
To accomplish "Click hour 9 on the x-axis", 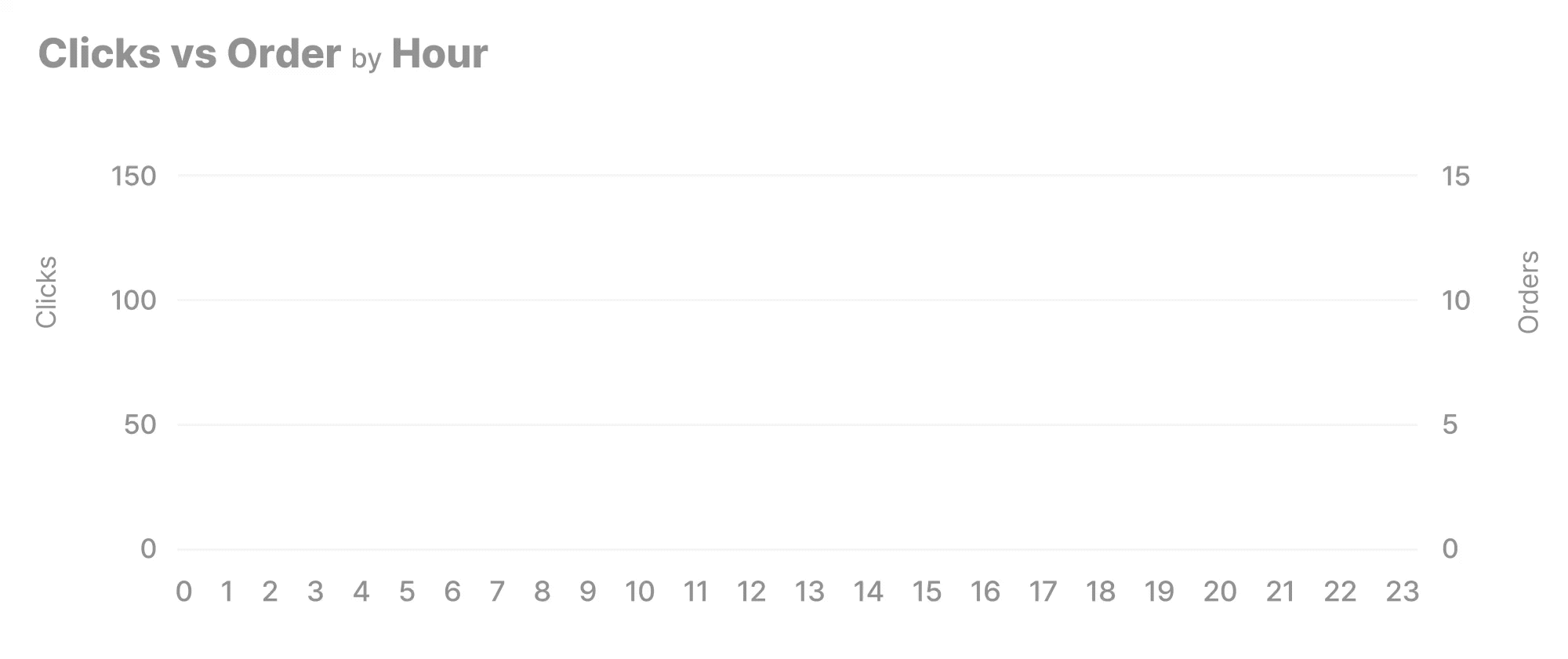I will click(x=588, y=592).
